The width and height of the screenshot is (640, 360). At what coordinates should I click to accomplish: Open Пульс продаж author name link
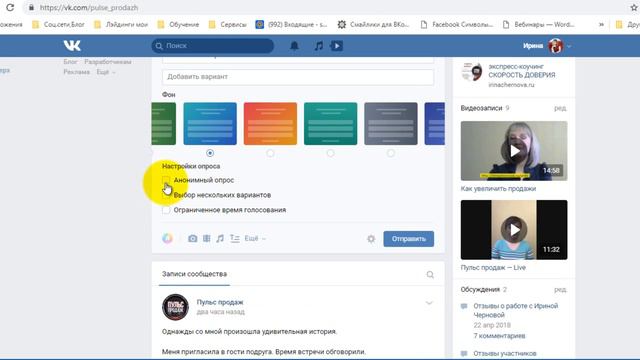pos(220,302)
